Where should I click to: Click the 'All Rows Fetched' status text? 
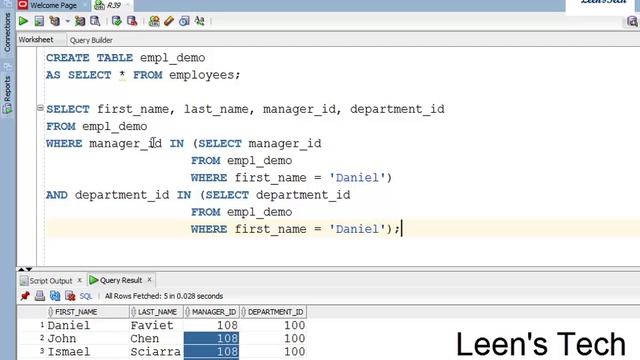point(164,296)
